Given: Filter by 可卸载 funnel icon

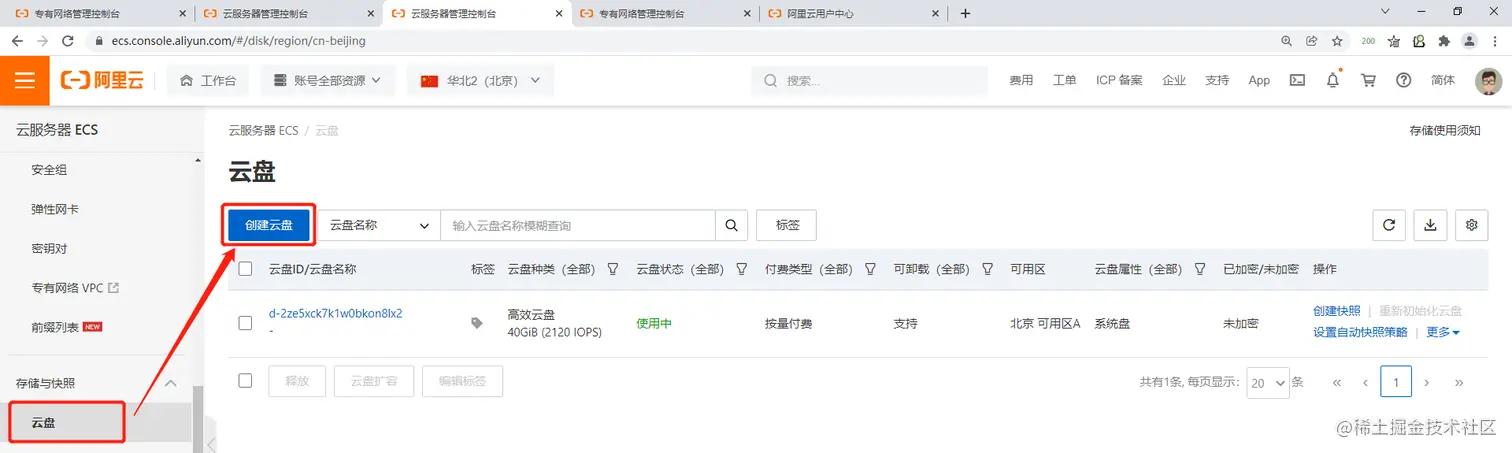Looking at the screenshot, I should (988, 270).
